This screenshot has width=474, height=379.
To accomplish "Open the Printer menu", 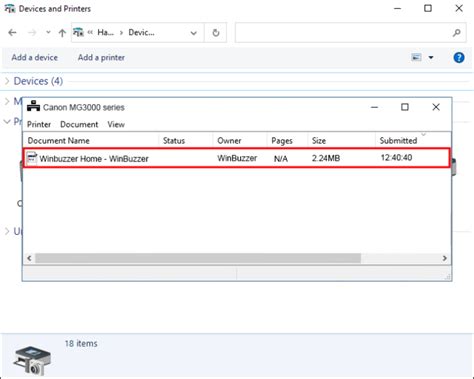I will point(39,124).
